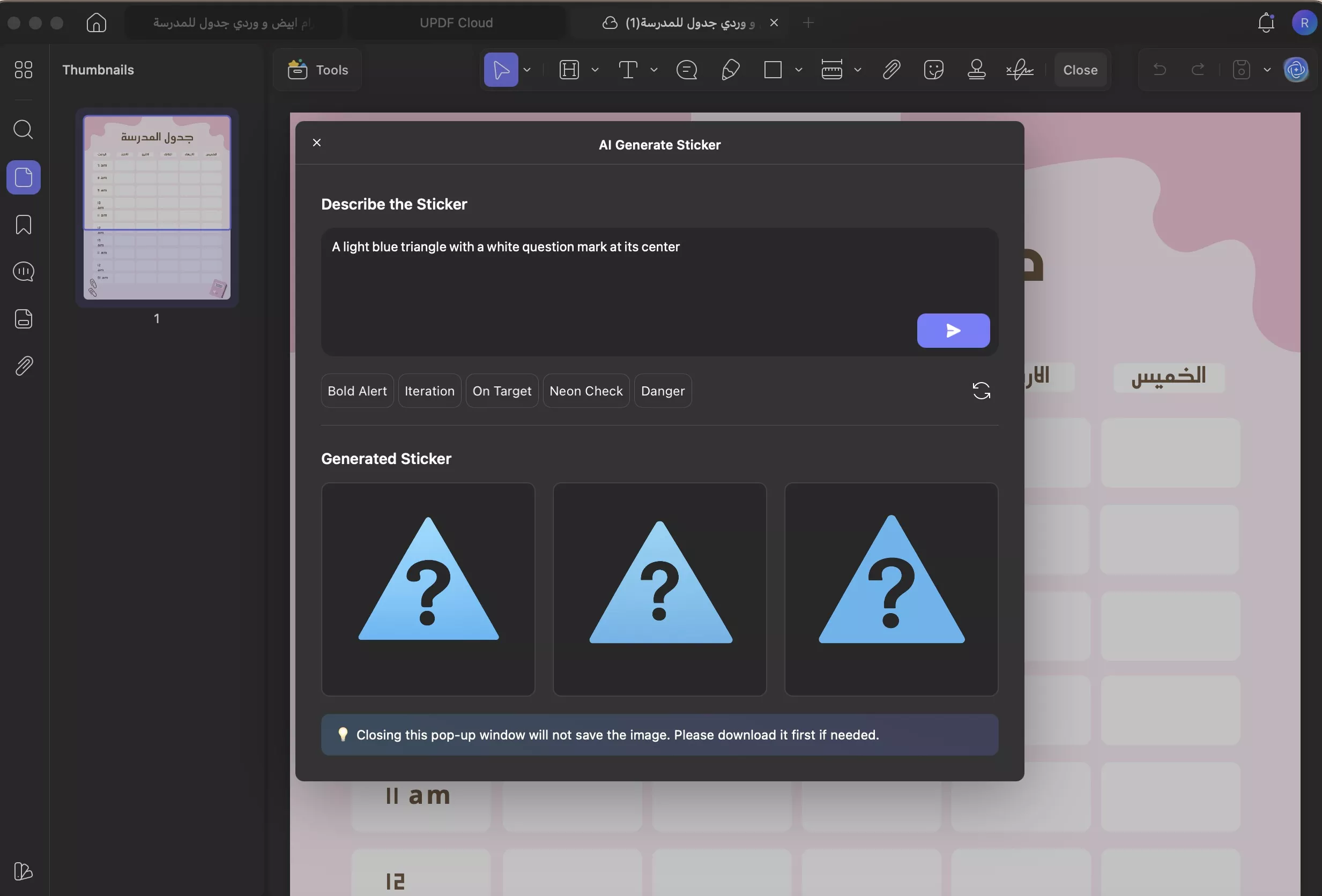The height and width of the screenshot is (896, 1322).
Task: Click the attach file paperclip toolbar icon
Action: [x=891, y=70]
